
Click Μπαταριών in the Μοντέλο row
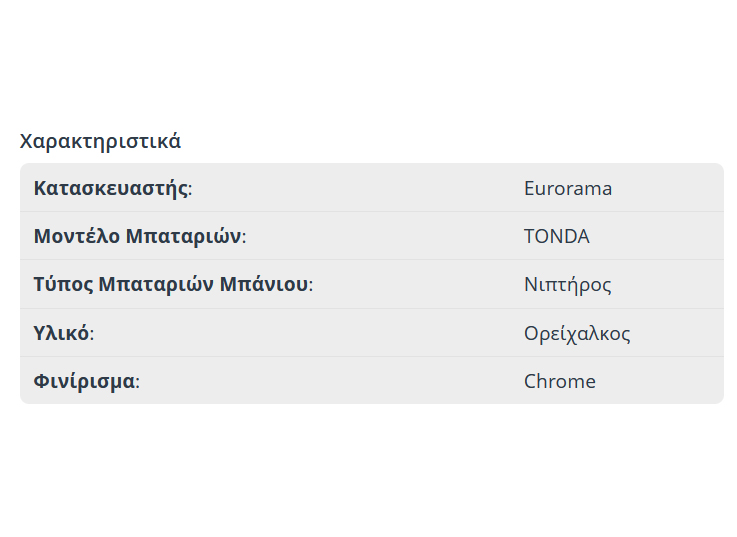pyautogui.click(x=183, y=236)
